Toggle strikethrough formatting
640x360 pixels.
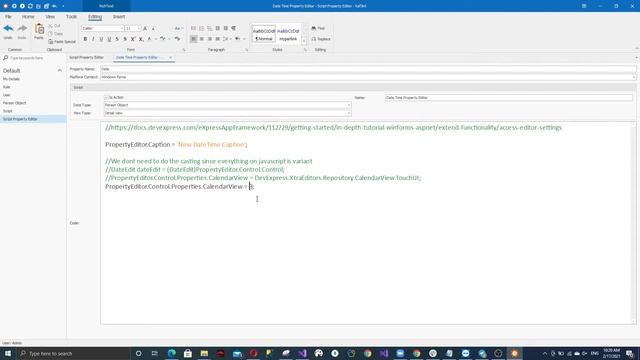click(117, 39)
